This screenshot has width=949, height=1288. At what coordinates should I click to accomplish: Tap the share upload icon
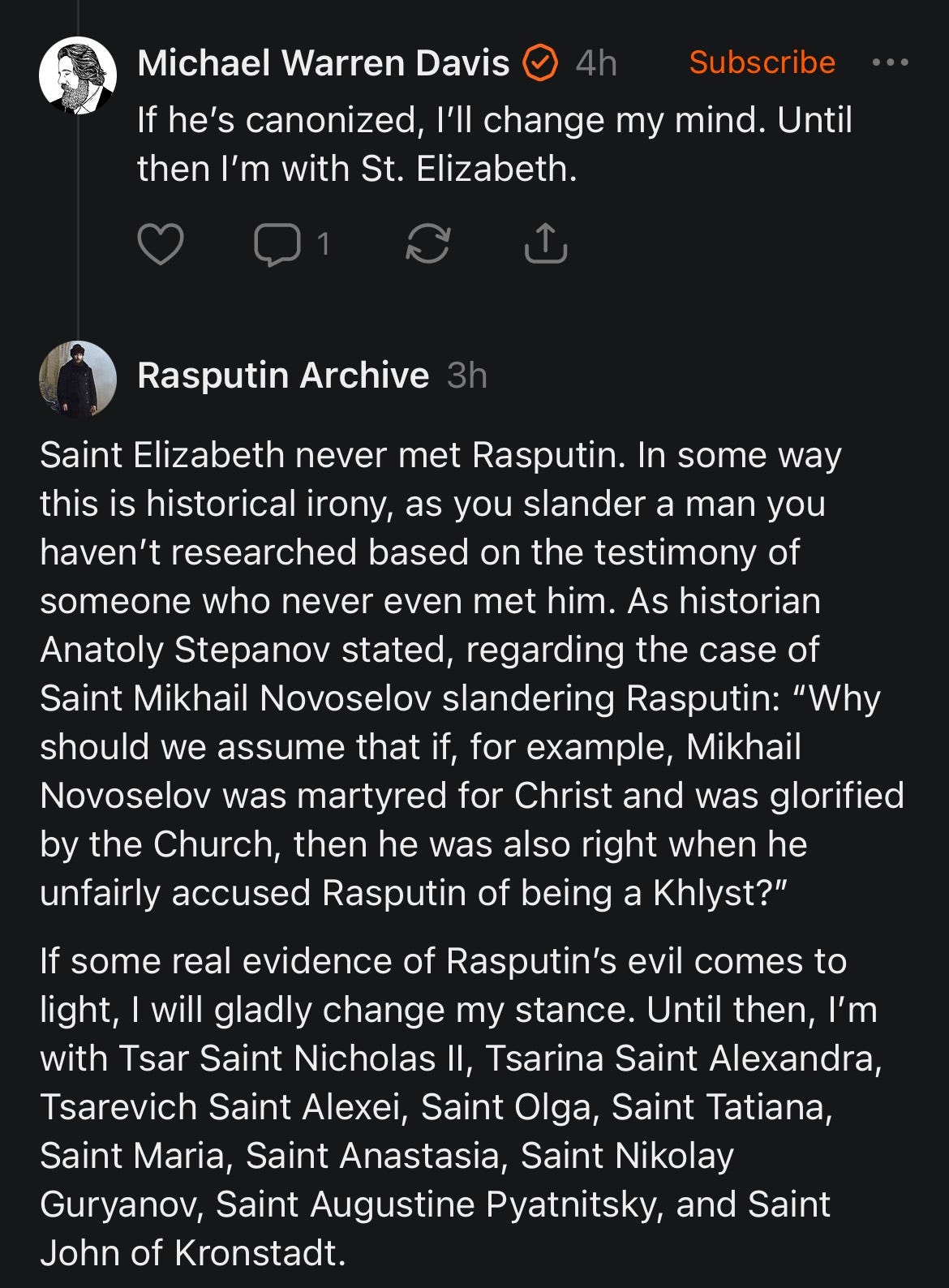pyautogui.click(x=545, y=243)
